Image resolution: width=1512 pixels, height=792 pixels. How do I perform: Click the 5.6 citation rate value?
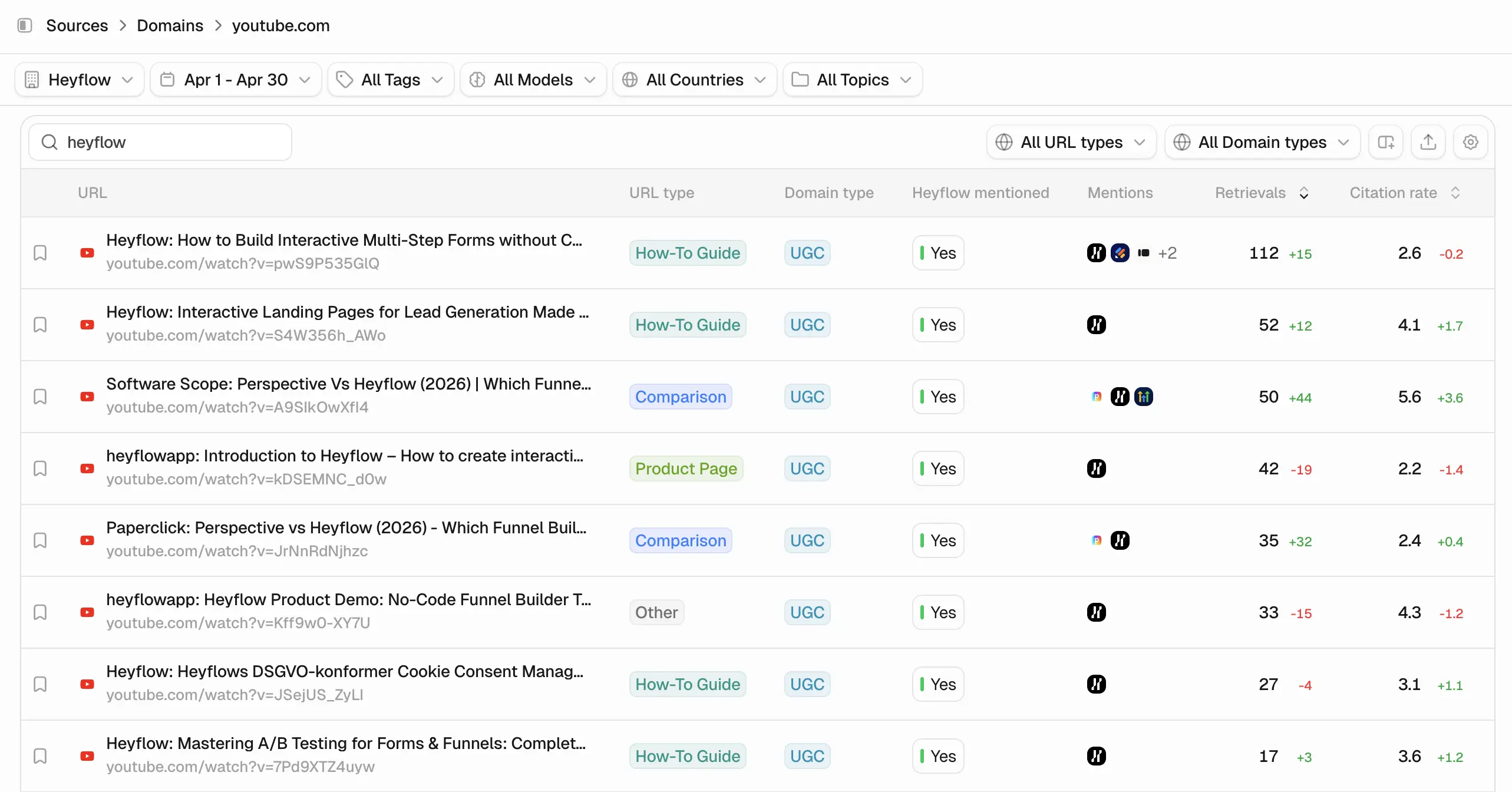[x=1409, y=397]
